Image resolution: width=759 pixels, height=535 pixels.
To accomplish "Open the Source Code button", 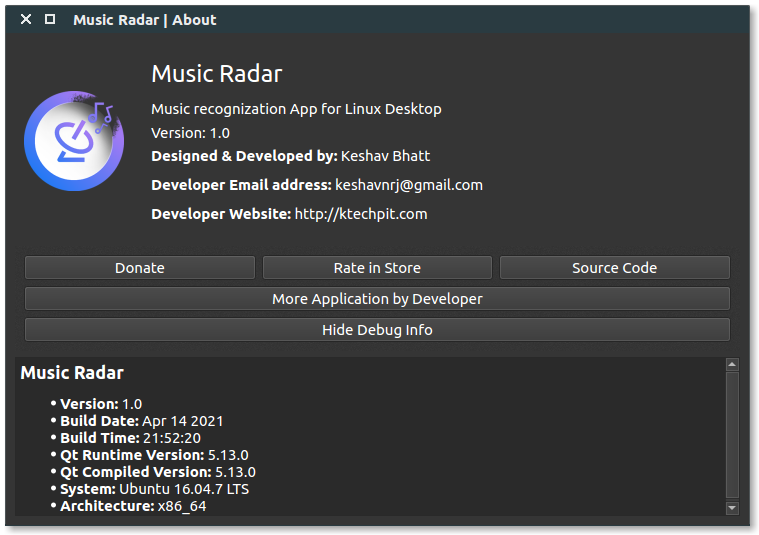I will pyautogui.click(x=614, y=268).
